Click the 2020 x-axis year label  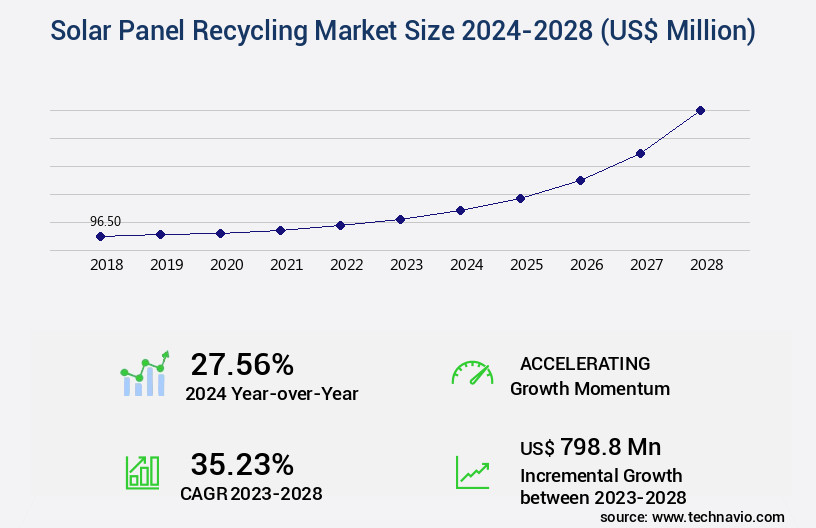pos(226,265)
